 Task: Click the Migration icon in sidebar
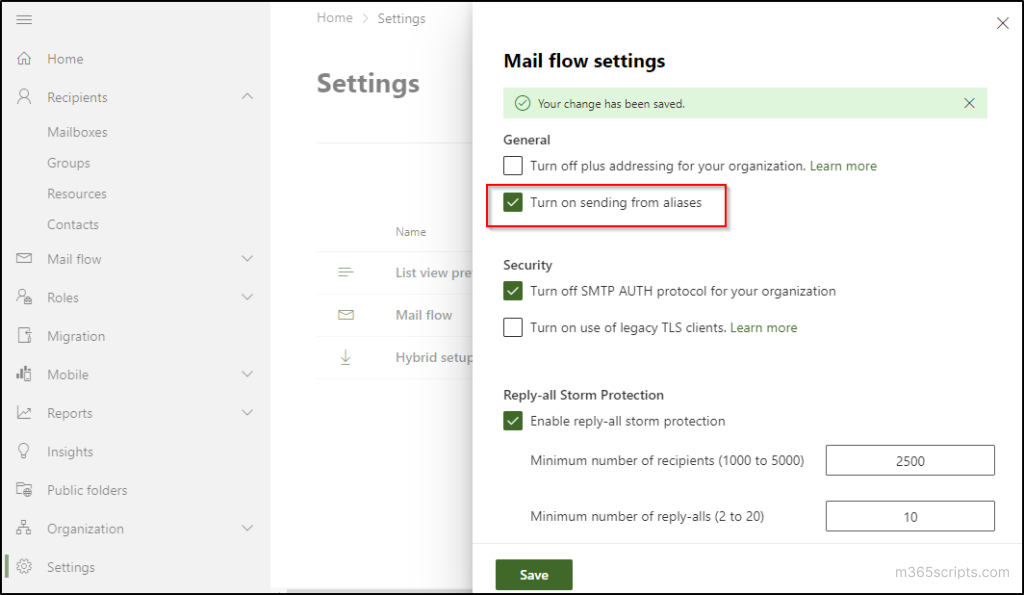click(24, 336)
